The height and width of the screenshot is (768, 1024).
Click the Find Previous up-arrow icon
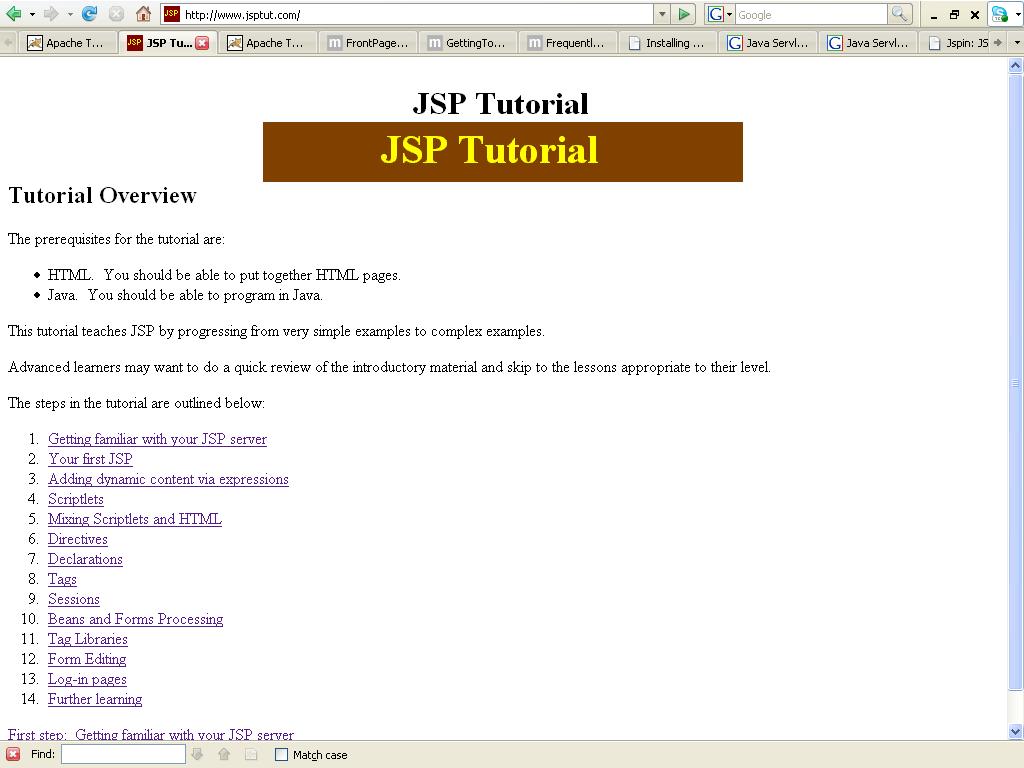pyautogui.click(x=224, y=754)
